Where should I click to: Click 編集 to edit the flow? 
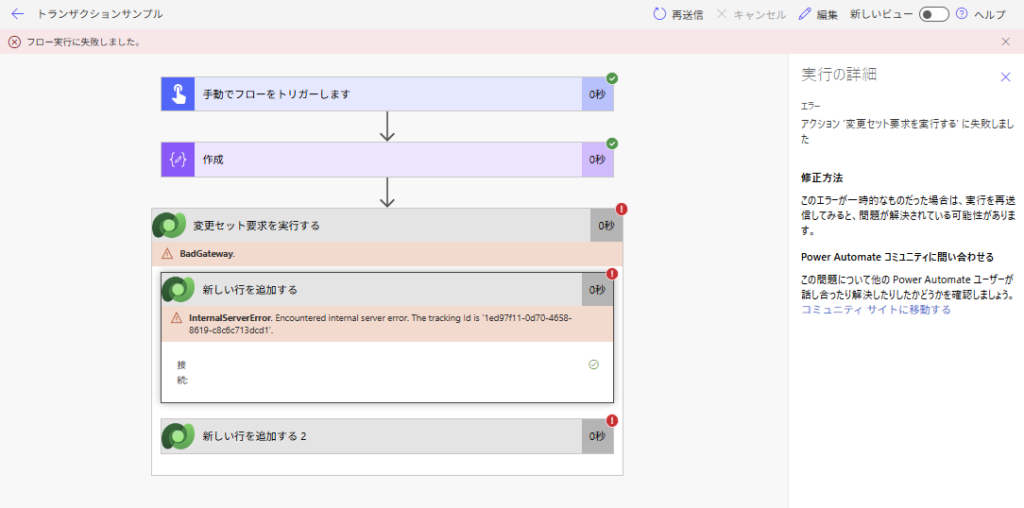click(818, 14)
